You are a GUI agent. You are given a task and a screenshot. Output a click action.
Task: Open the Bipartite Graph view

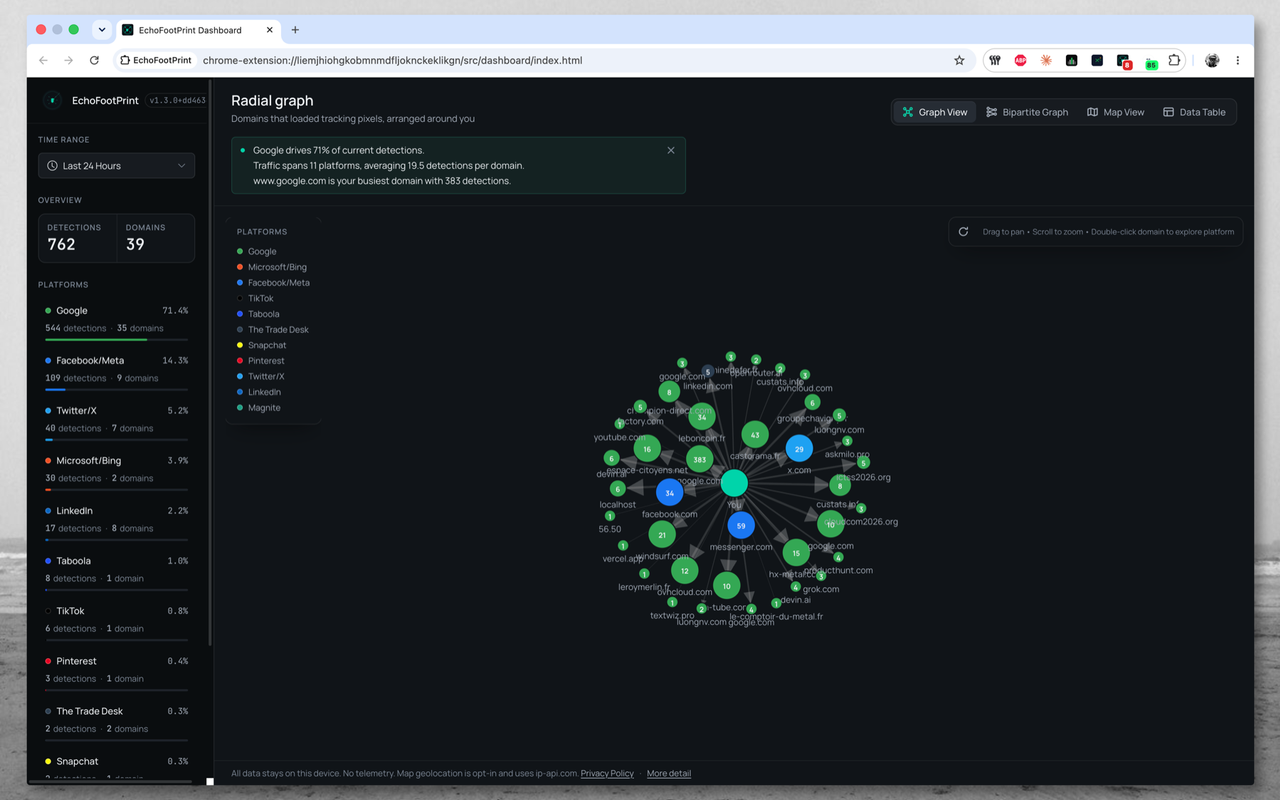click(x=1027, y=112)
